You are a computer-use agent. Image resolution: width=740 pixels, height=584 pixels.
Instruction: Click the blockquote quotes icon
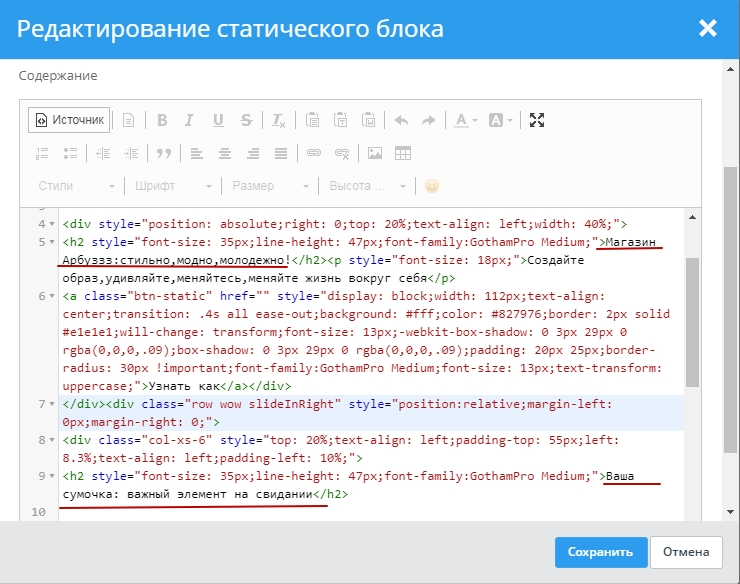(163, 153)
